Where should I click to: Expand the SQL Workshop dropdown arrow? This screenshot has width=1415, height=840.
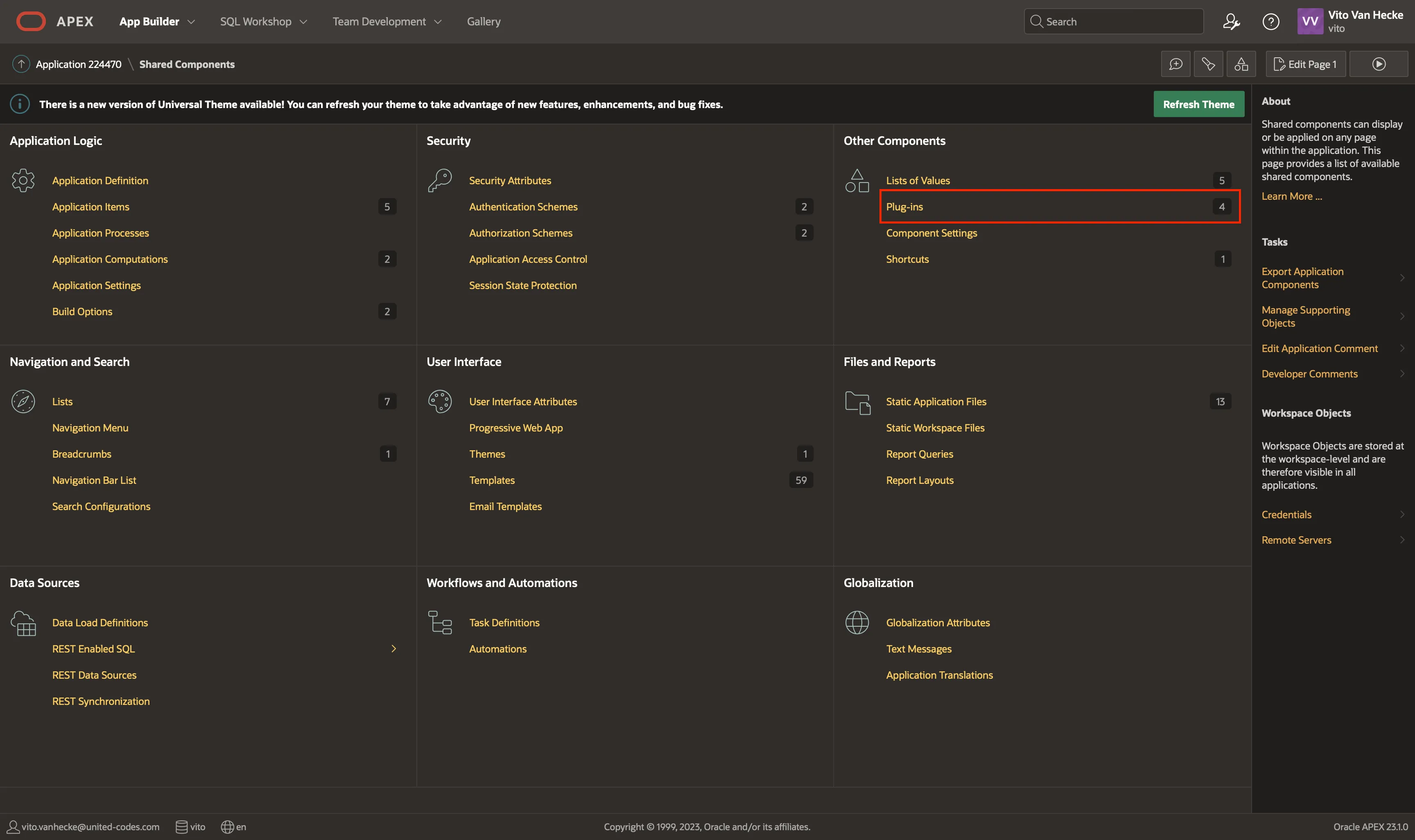pos(303,22)
